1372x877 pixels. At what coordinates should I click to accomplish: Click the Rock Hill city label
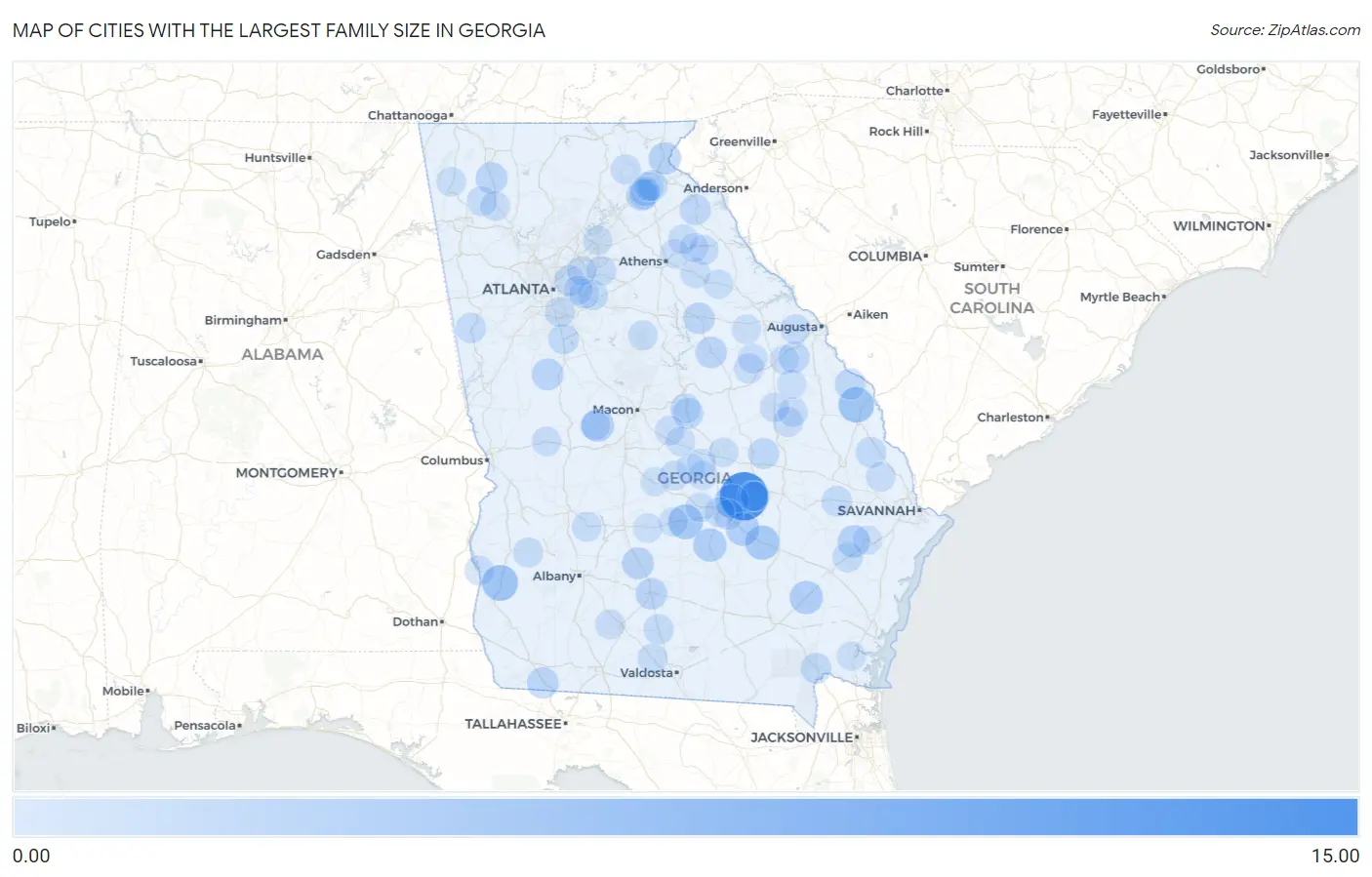click(896, 132)
